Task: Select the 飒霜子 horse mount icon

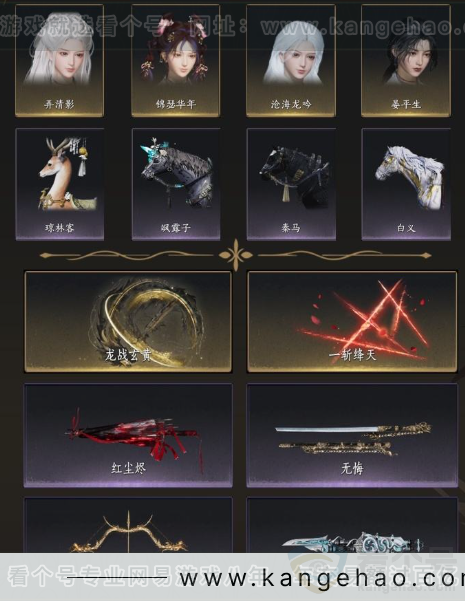Action: tap(176, 184)
